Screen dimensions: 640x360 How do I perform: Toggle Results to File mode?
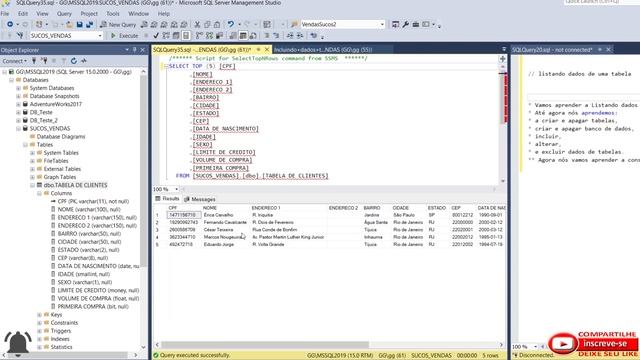coord(253,36)
